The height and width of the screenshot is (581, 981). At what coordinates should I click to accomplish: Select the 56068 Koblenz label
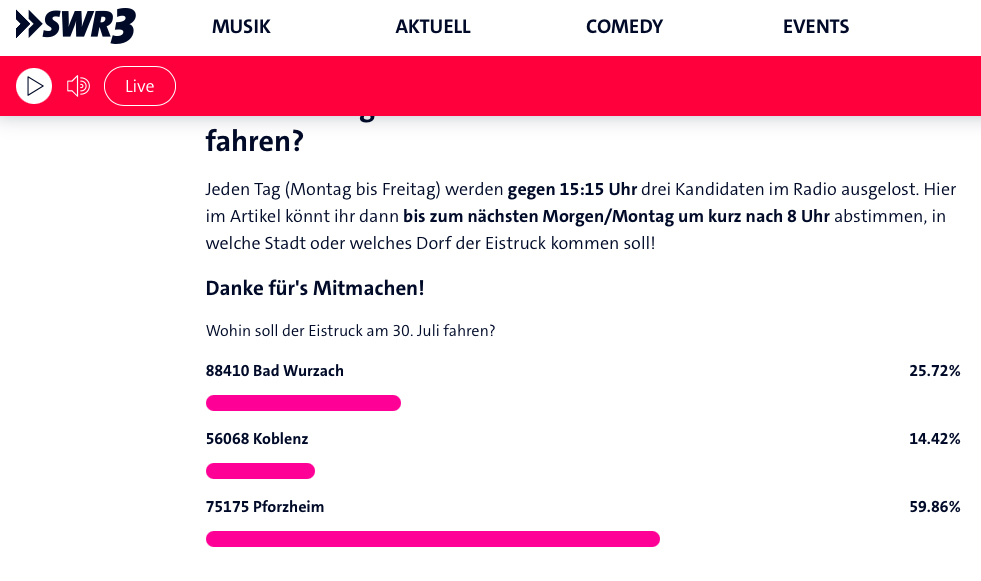[257, 439]
